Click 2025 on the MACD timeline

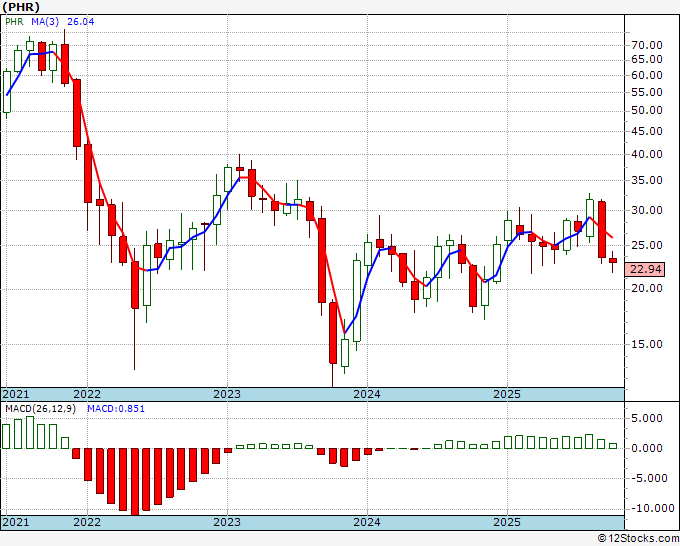coord(507,522)
